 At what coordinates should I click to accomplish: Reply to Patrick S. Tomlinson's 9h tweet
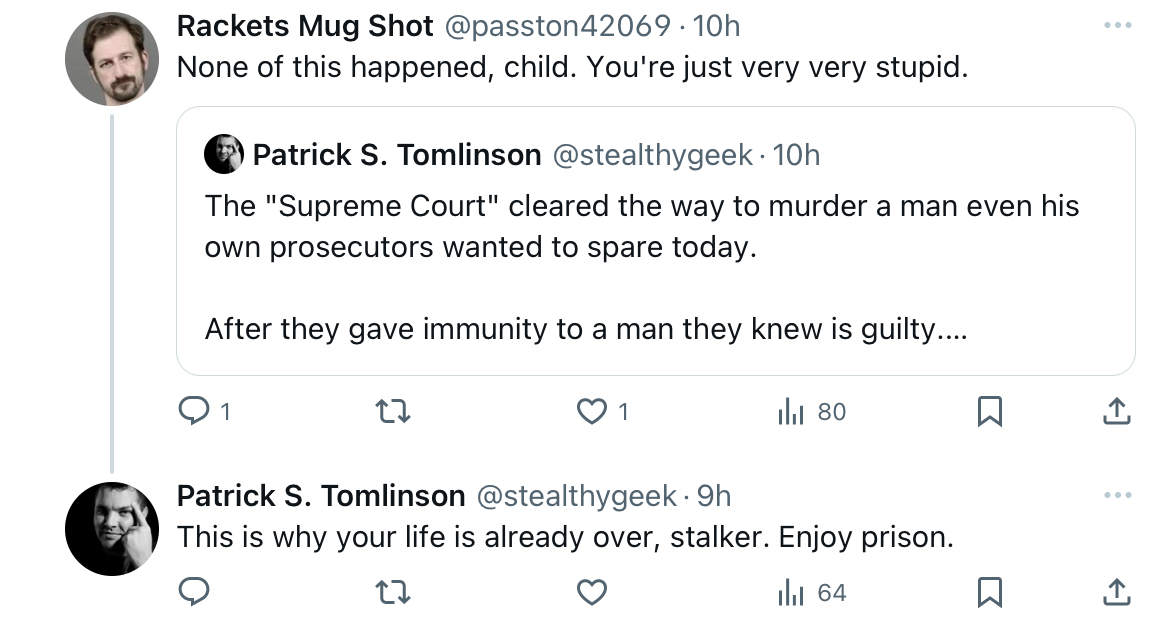pos(194,592)
